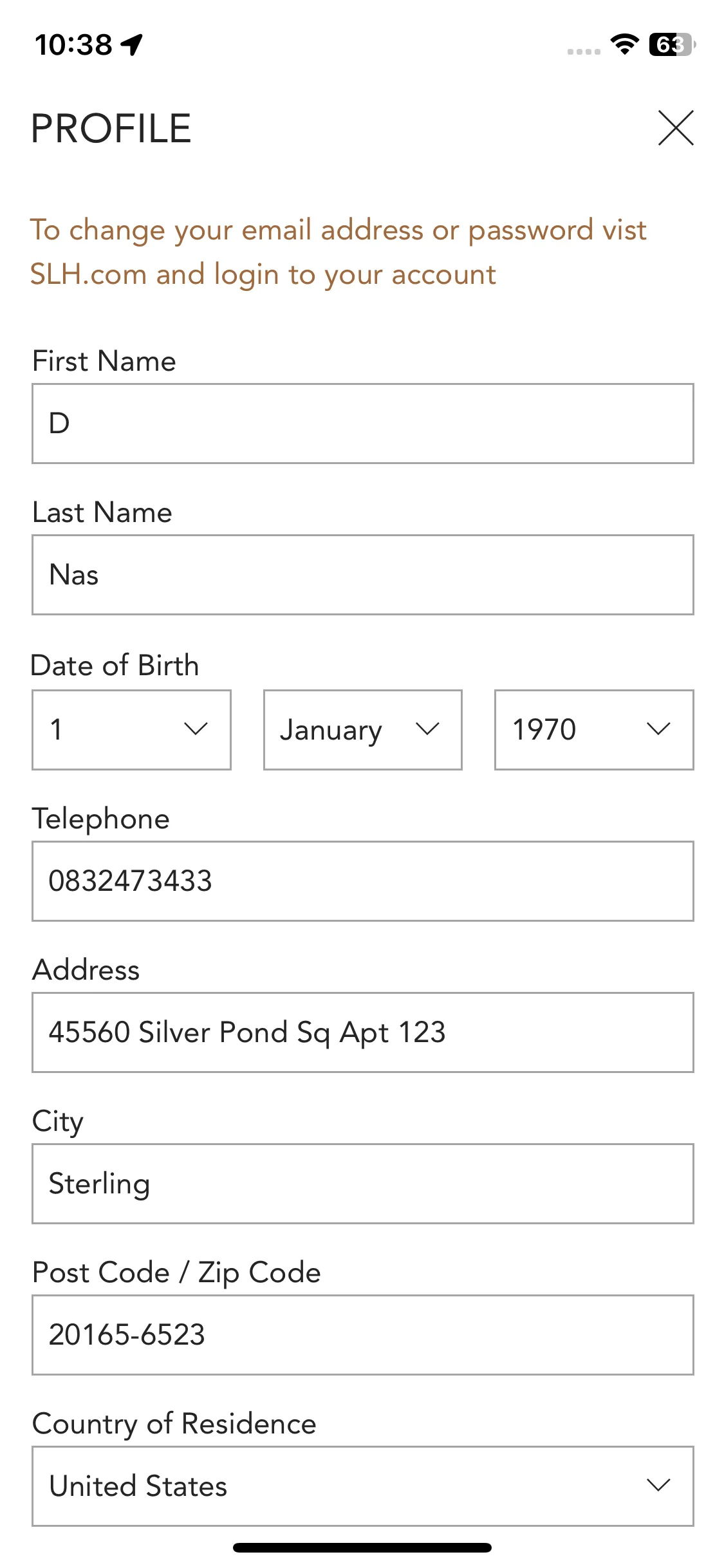Viewport: 724px width, 1568px height.
Task: Tap chevron in the year selector
Action: pos(658,729)
